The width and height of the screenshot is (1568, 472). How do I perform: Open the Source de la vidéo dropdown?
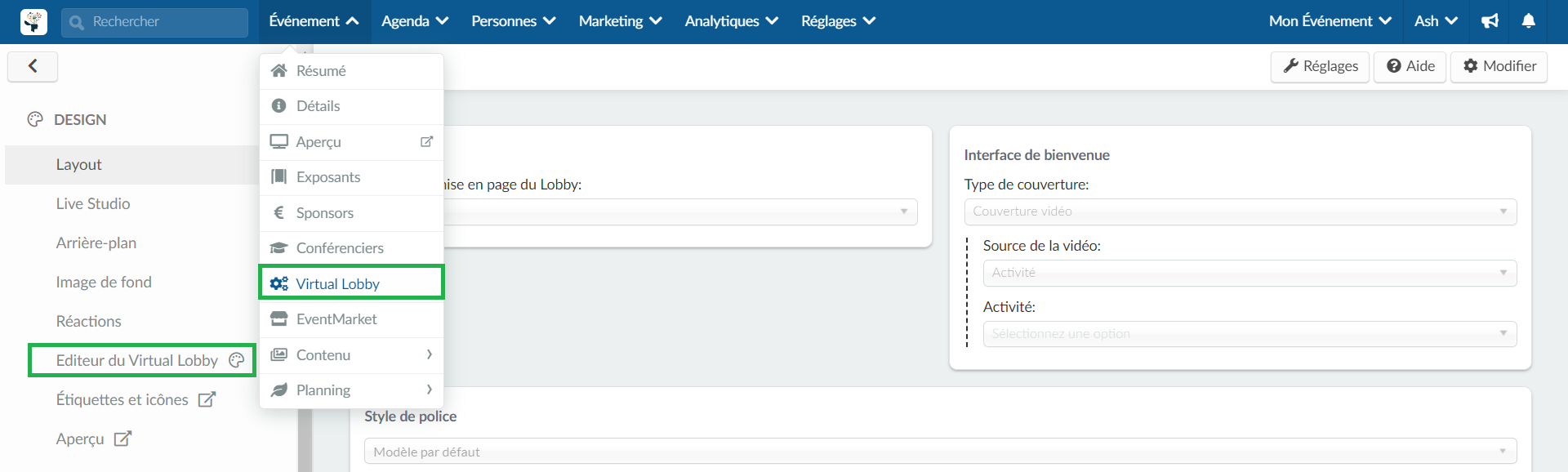click(x=1249, y=274)
